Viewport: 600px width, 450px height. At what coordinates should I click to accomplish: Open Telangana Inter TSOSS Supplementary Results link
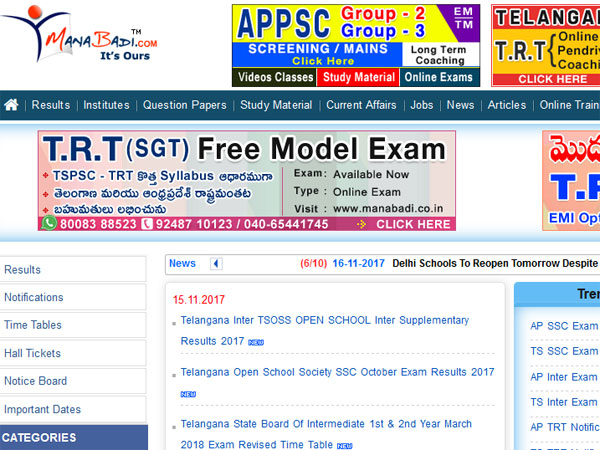click(x=324, y=321)
